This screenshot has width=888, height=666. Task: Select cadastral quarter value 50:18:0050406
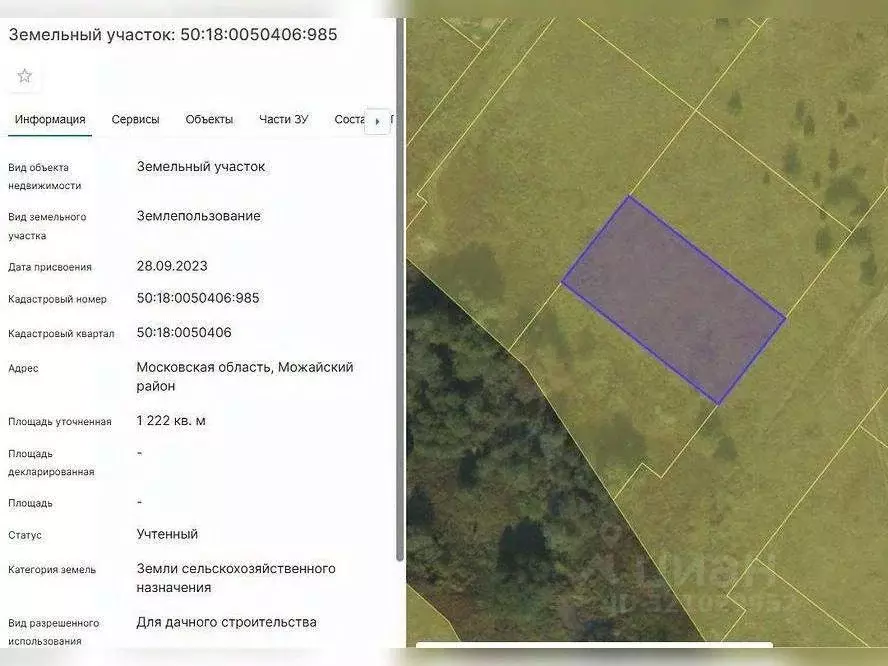[184, 332]
